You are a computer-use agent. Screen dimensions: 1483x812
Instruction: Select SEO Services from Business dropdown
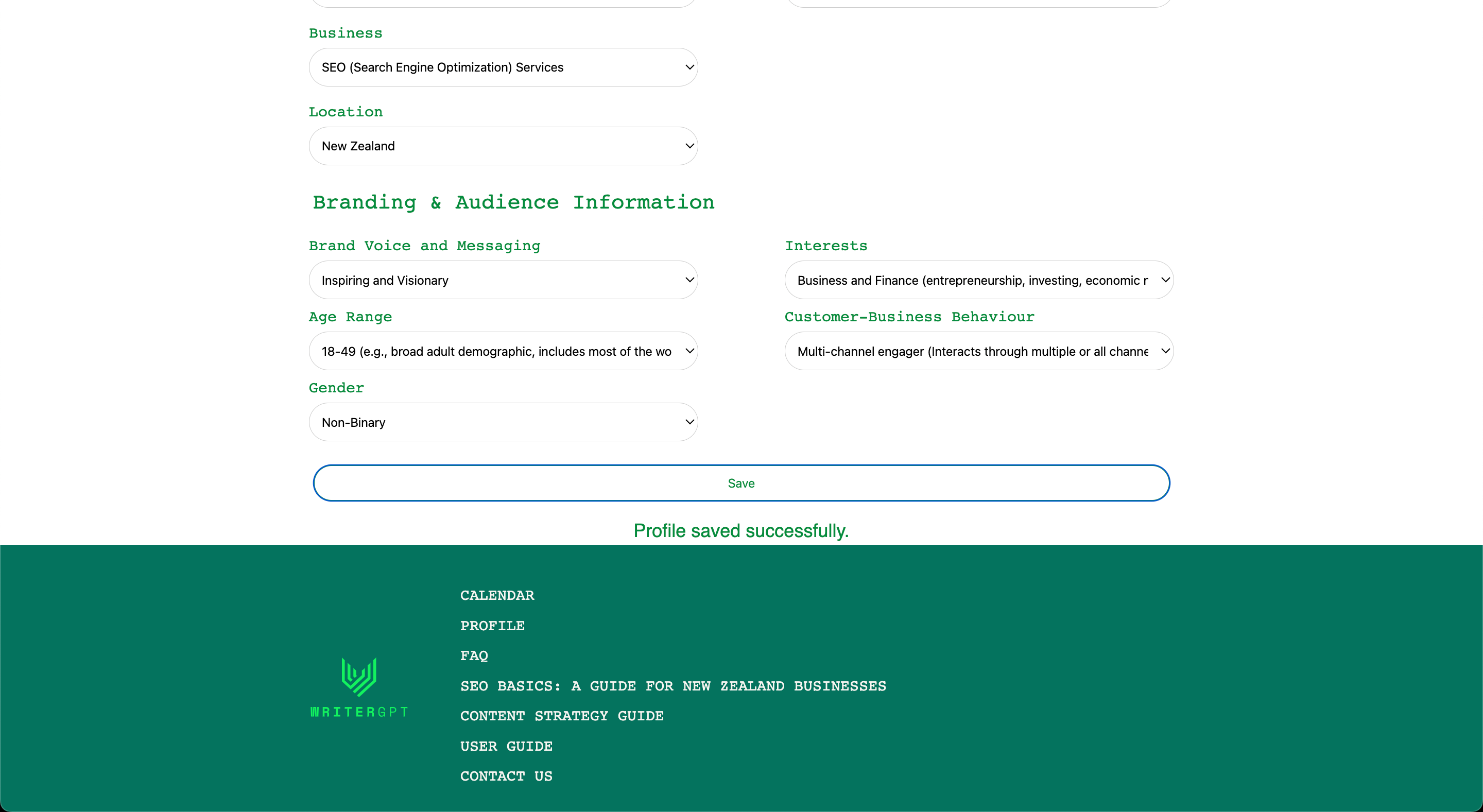[503, 66]
